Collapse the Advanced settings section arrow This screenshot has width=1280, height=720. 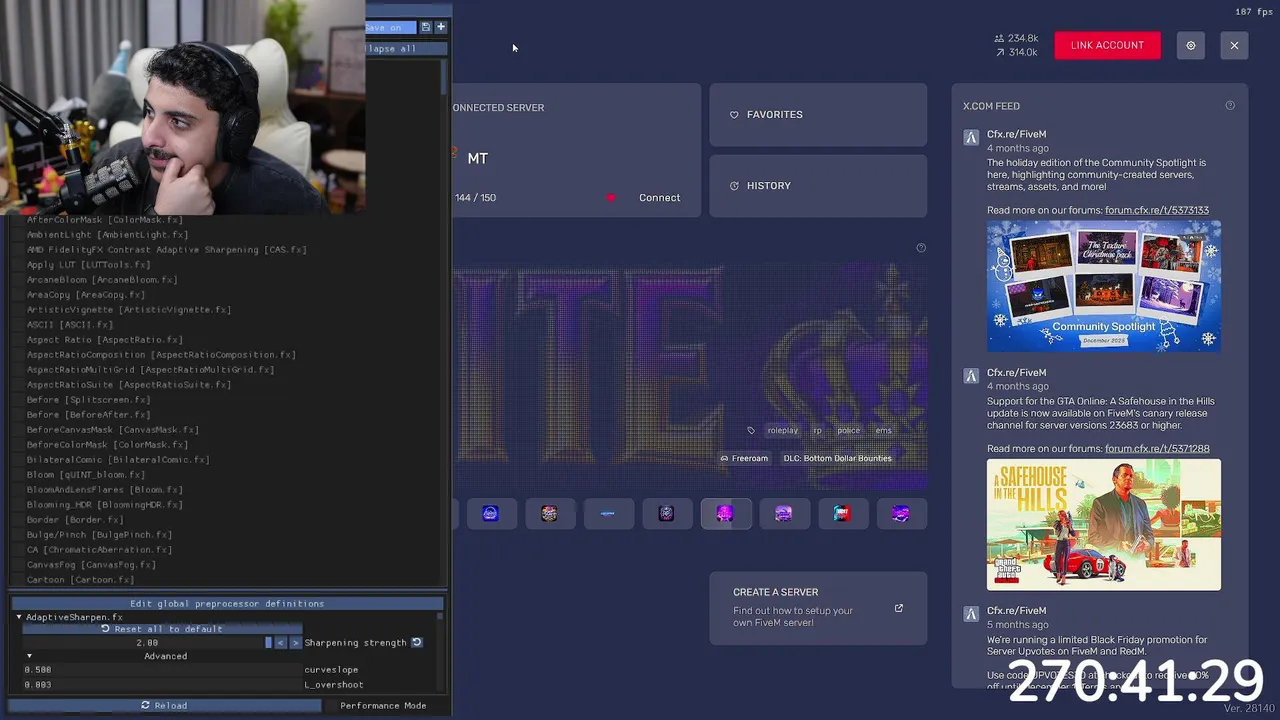pyautogui.click(x=28, y=656)
